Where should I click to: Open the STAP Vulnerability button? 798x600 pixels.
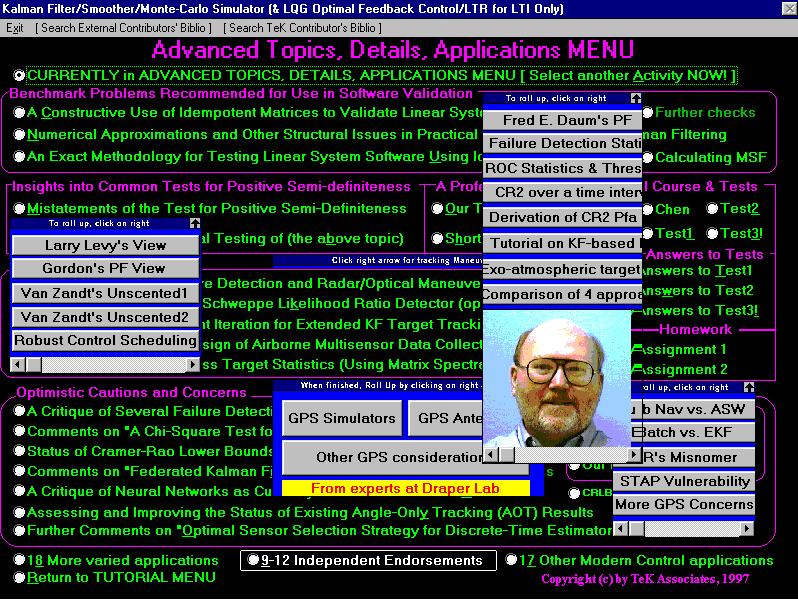[685, 481]
